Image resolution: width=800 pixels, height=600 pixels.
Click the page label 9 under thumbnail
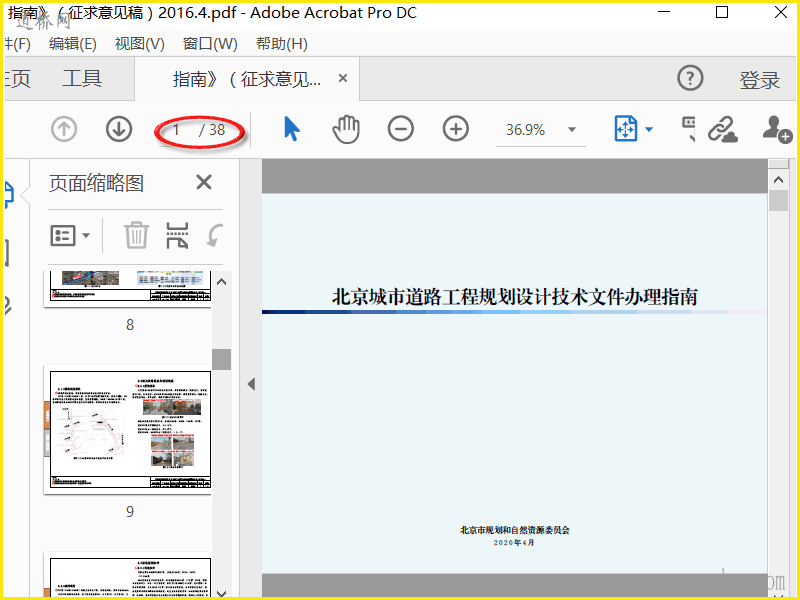pos(130,512)
